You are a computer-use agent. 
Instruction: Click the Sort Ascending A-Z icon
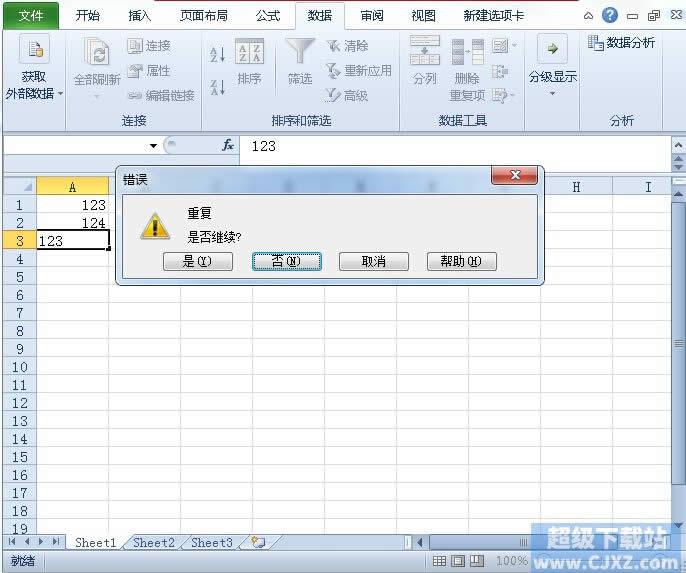(x=217, y=55)
